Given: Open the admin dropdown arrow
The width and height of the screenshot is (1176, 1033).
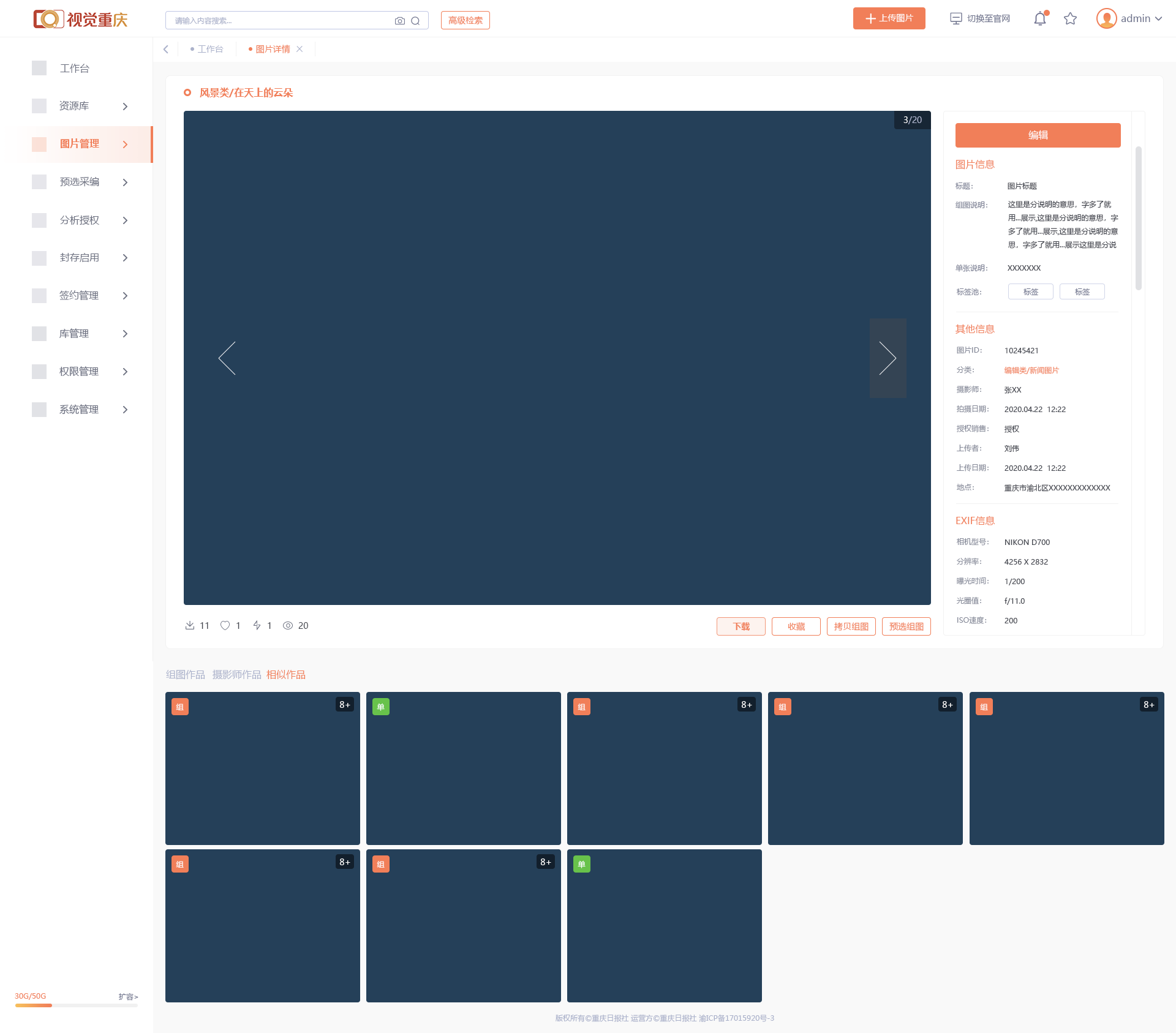Looking at the screenshot, I should pos(1158,19).
